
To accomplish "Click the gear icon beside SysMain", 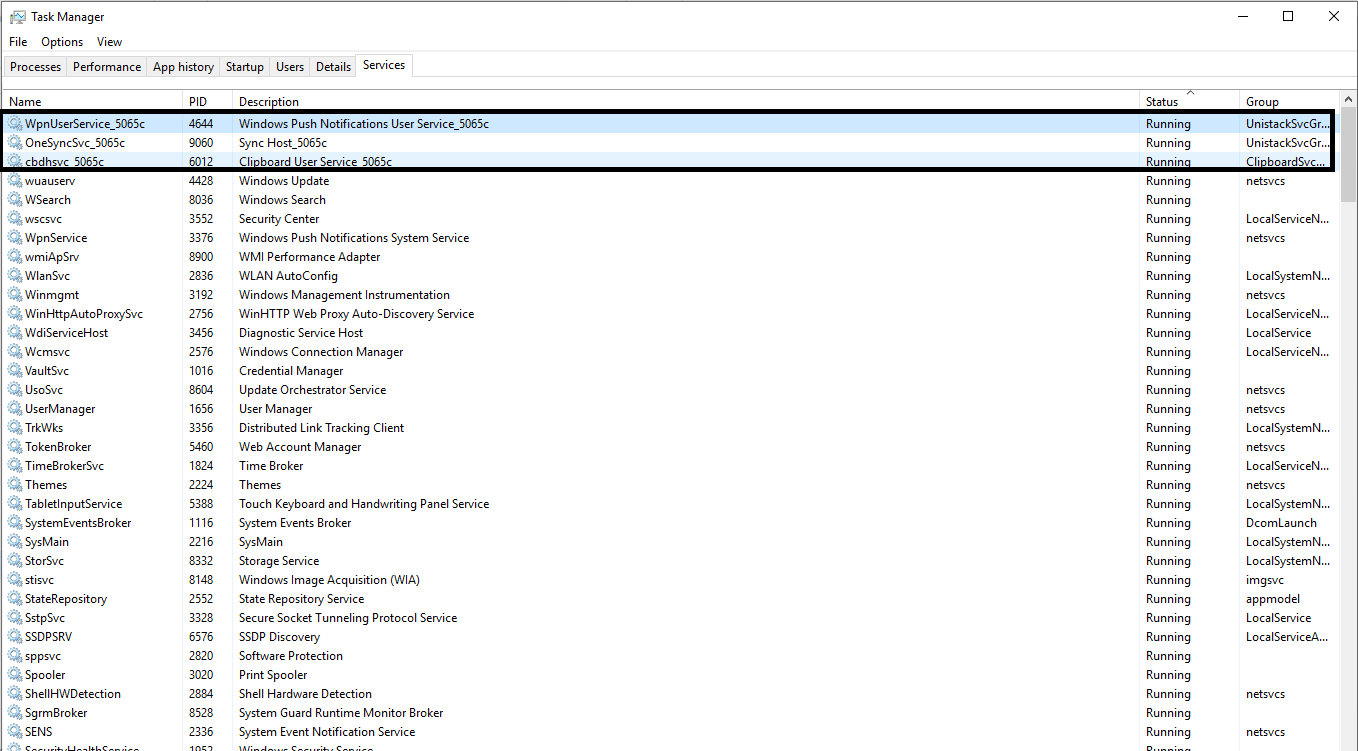I will pos(15,542).
